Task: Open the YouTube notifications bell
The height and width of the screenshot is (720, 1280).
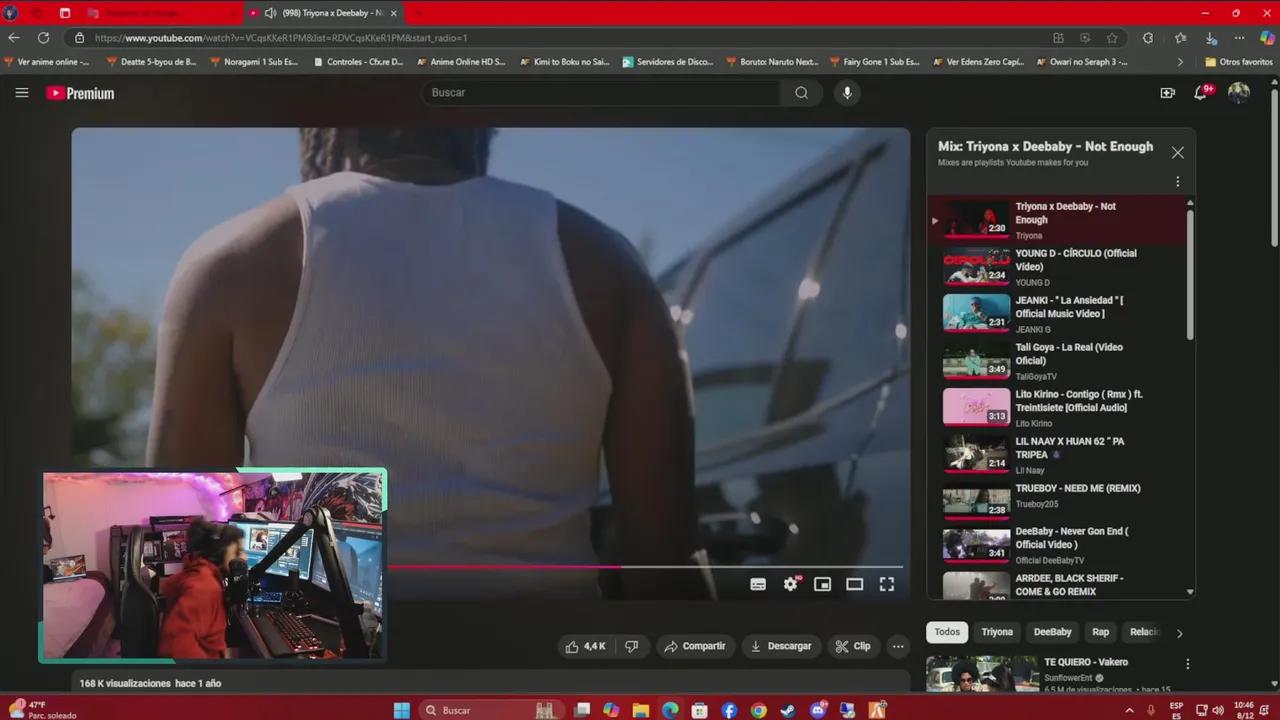Action: (1201, 93)
